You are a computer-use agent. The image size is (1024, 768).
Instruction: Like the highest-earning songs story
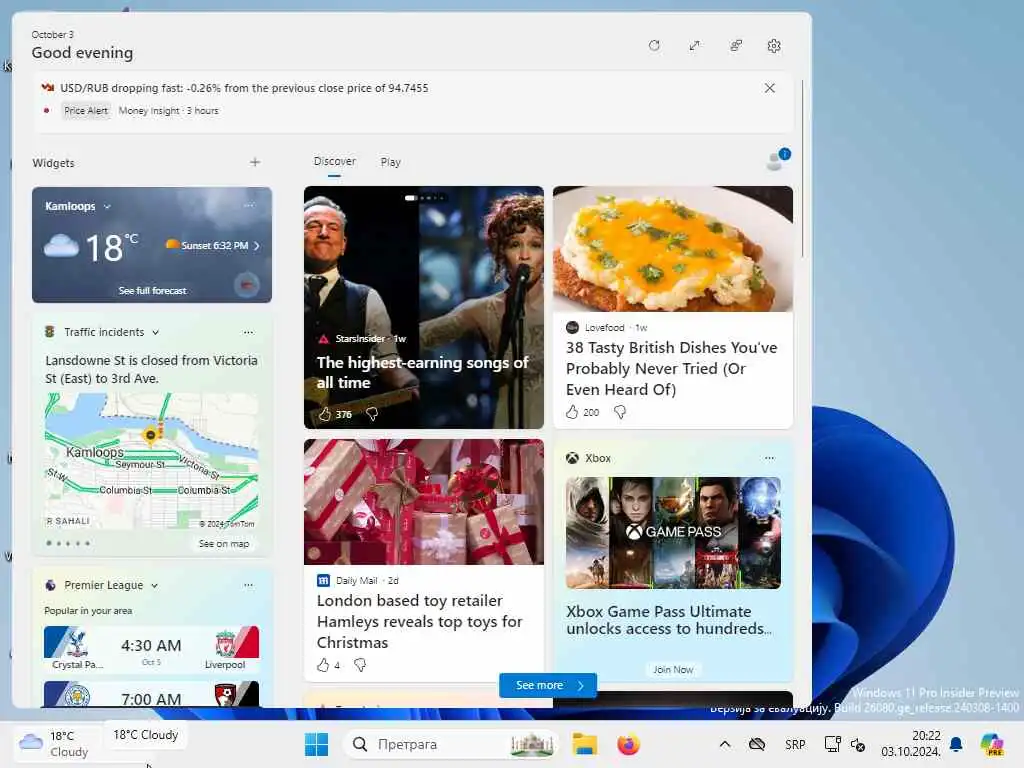(325, 414)
